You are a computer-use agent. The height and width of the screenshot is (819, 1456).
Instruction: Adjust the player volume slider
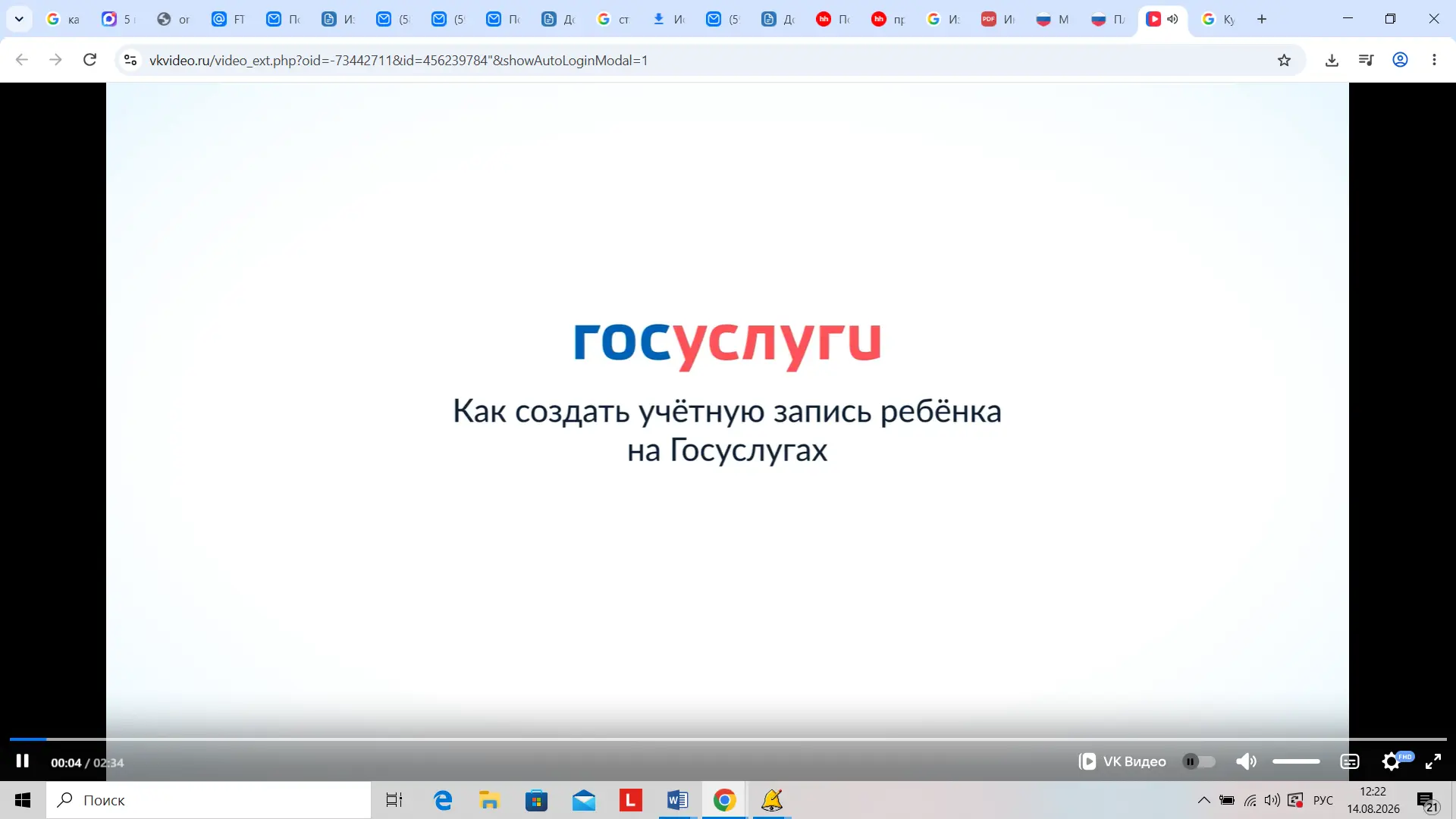[x=1296, y=761]
